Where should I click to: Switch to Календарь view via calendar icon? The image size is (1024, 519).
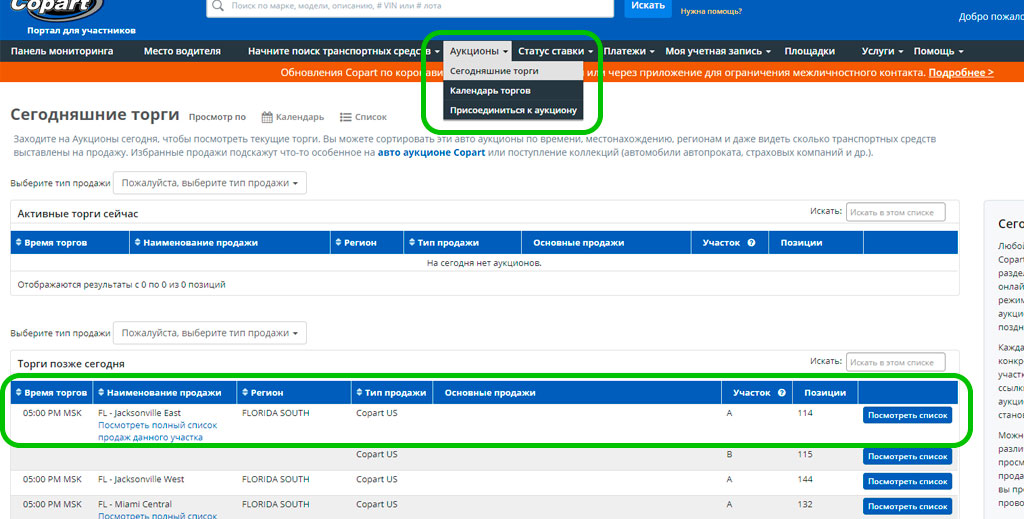(x=267, y=117)
